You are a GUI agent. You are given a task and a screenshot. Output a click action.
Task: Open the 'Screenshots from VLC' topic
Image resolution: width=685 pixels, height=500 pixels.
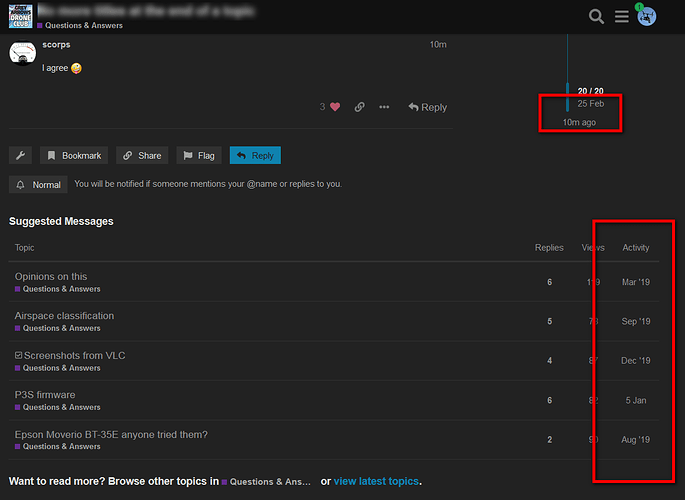point(75,355)
